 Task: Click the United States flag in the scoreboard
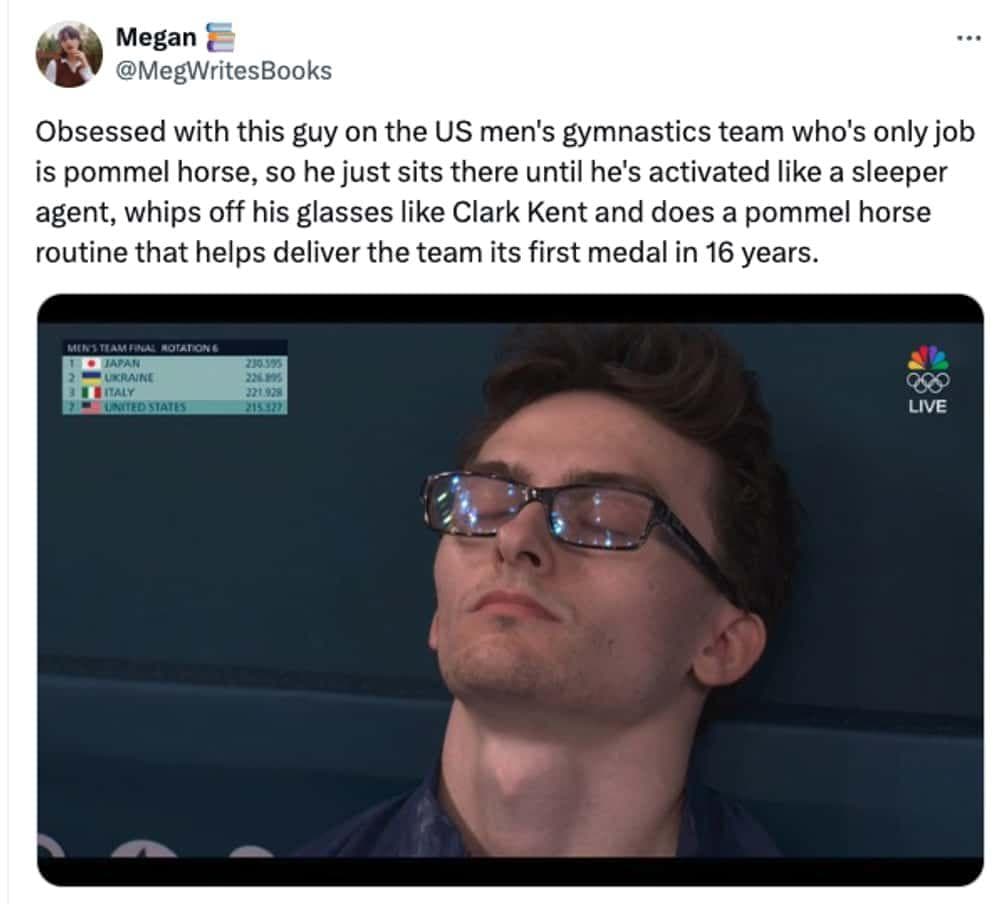(92, 407)
